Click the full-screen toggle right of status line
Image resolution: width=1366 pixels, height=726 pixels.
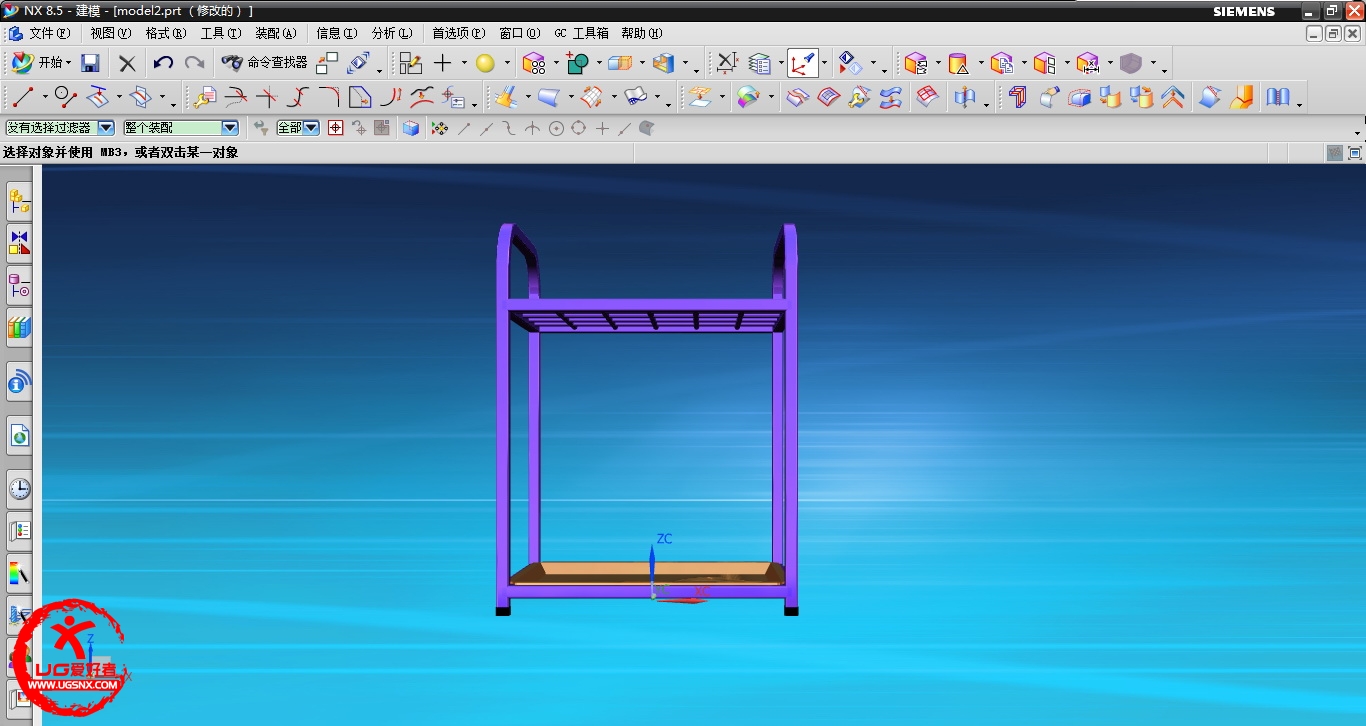pyautogui.click(x=1355, y=153)
